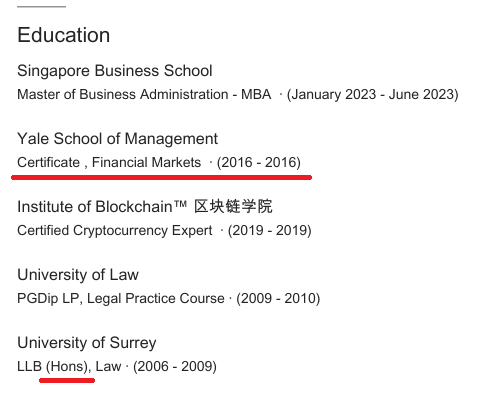Click the gray divider line above Education
This screenshot has width=480, height=396.
tap(41, 6)
